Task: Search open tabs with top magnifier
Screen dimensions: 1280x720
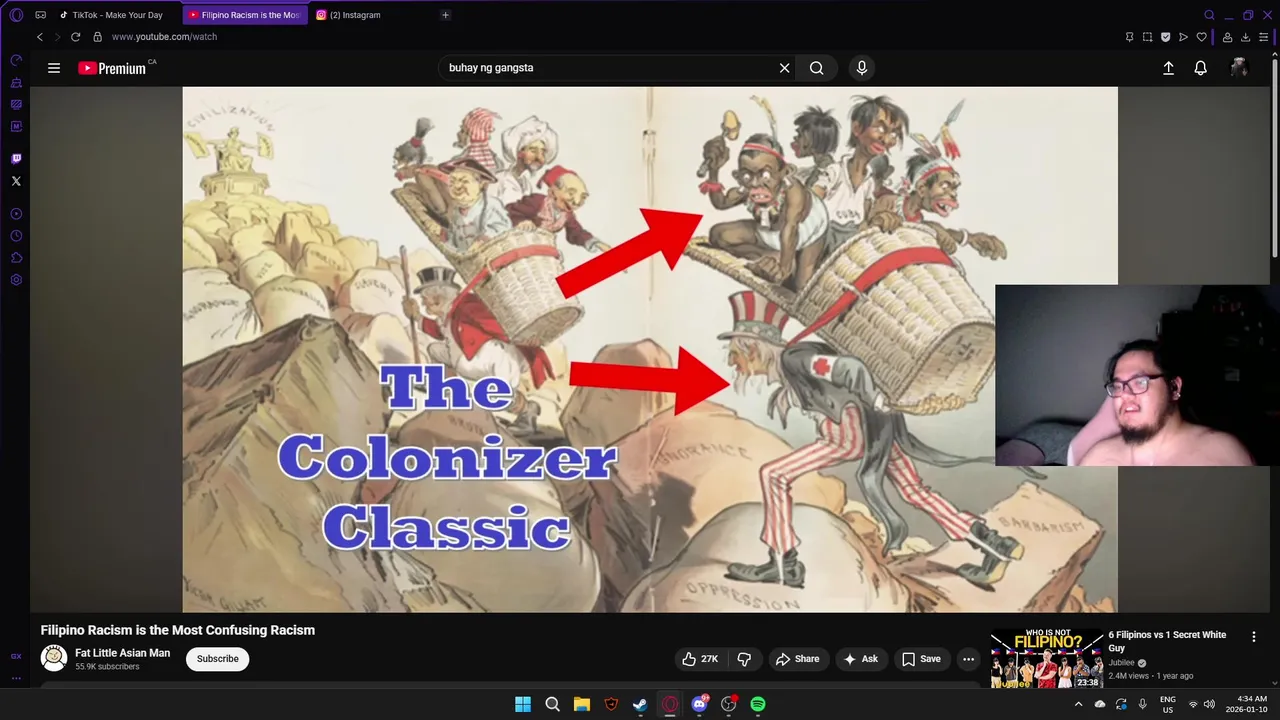Action: [1209, 15]
